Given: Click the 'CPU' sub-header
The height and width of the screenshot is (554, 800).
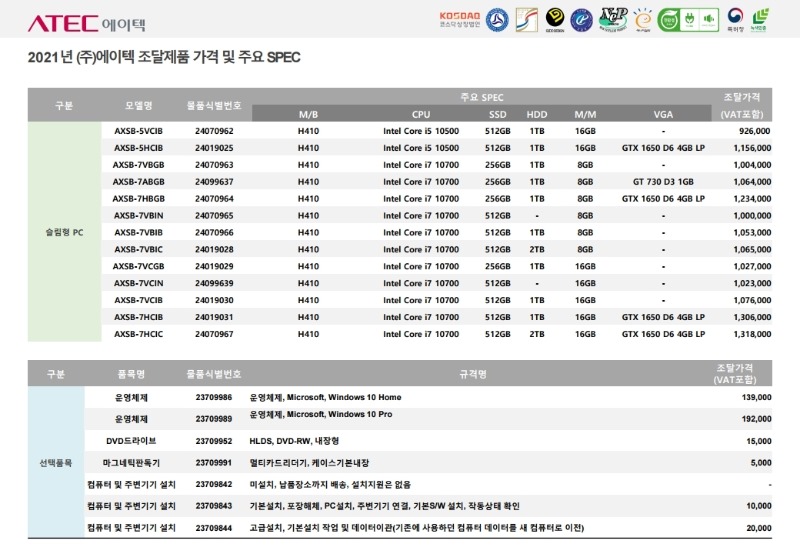Looking at the screenshot, I should click(x=421, y=114).
